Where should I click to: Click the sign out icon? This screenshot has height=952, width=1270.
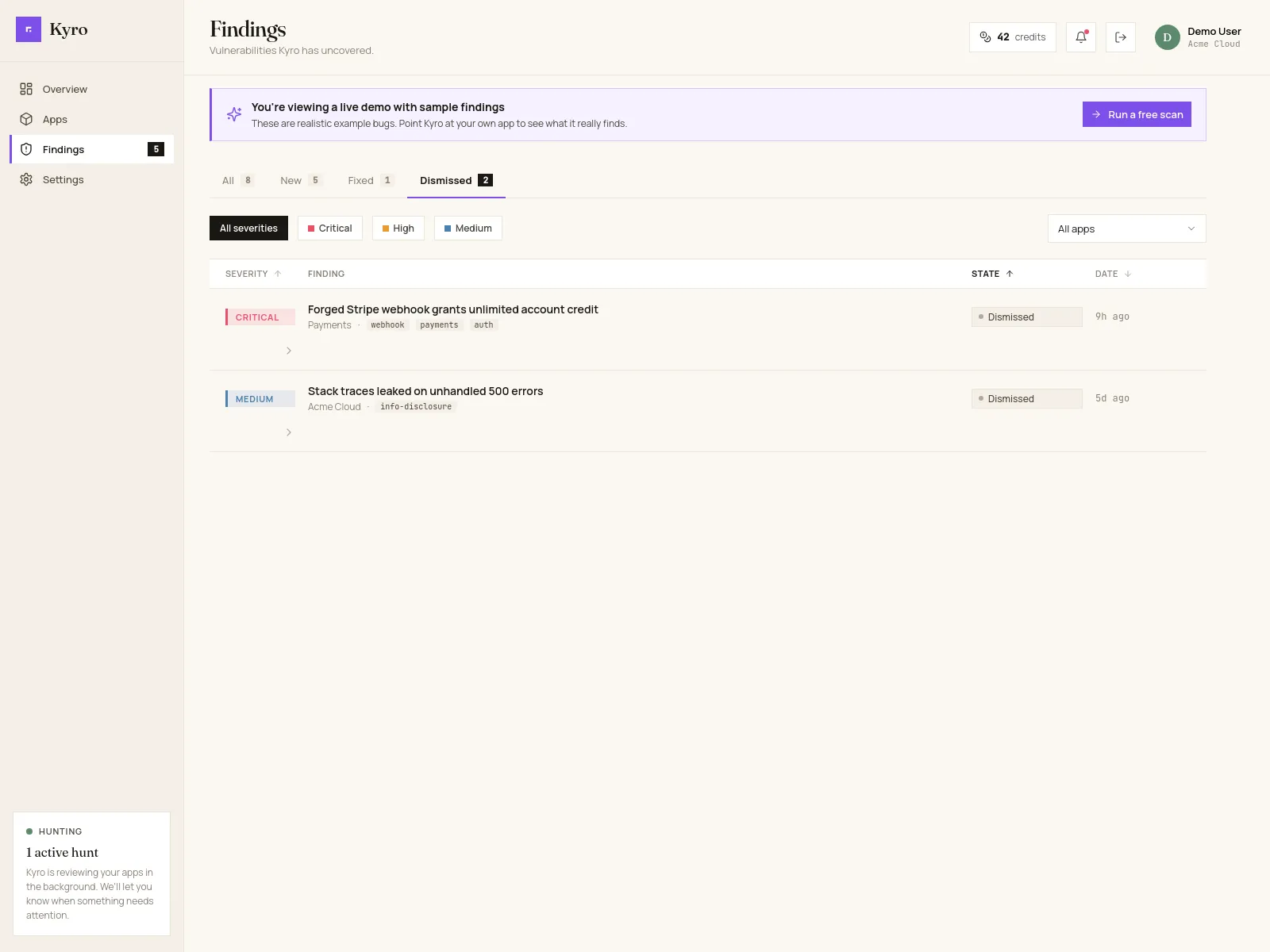coord(1121,37)
